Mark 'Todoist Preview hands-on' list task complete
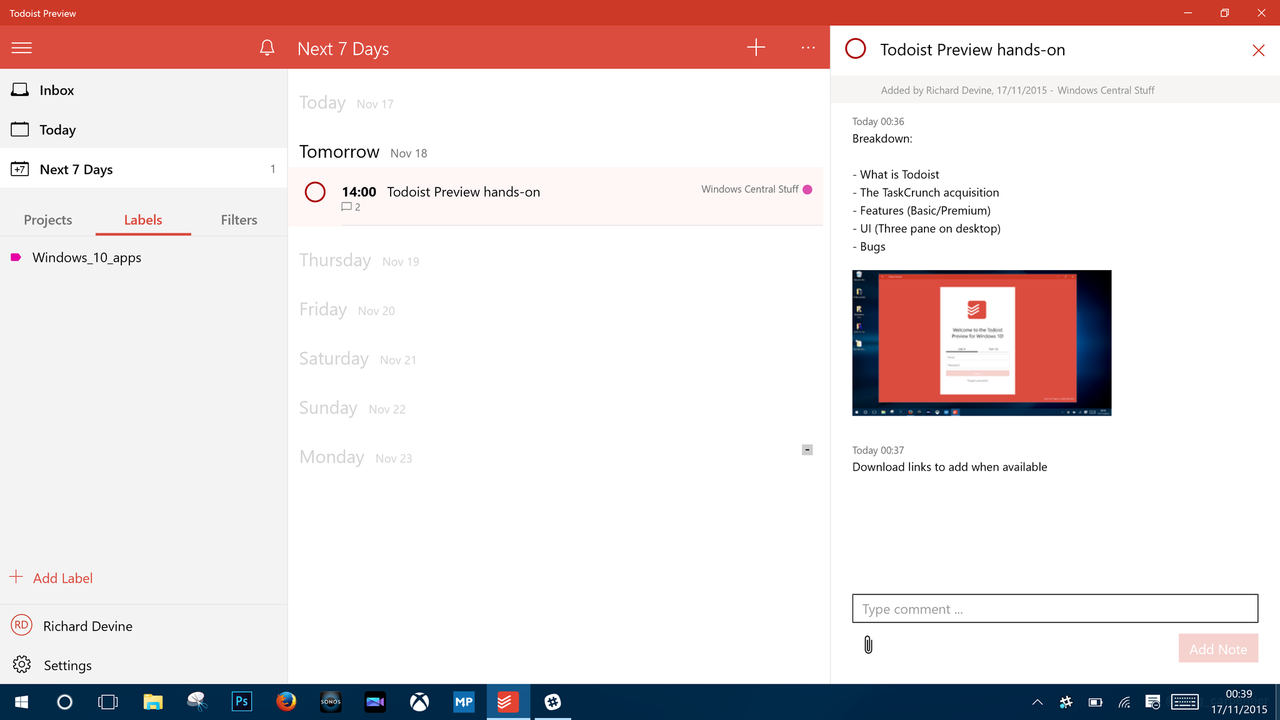This screenshot has width=1280, height=720. [x=315, y=192]
